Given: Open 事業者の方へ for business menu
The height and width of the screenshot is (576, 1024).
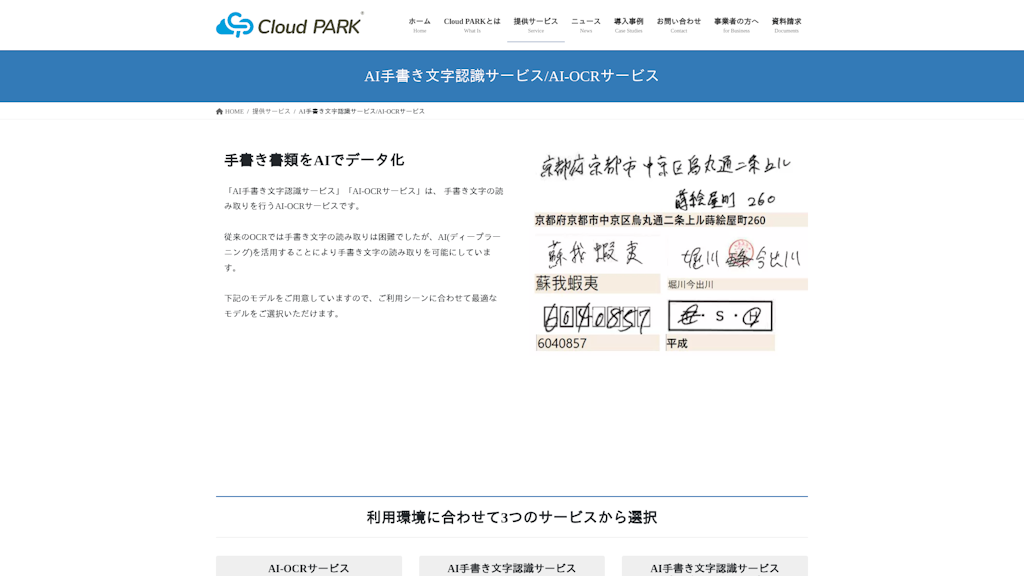Looking at the screenshot, I should (736, 24).
